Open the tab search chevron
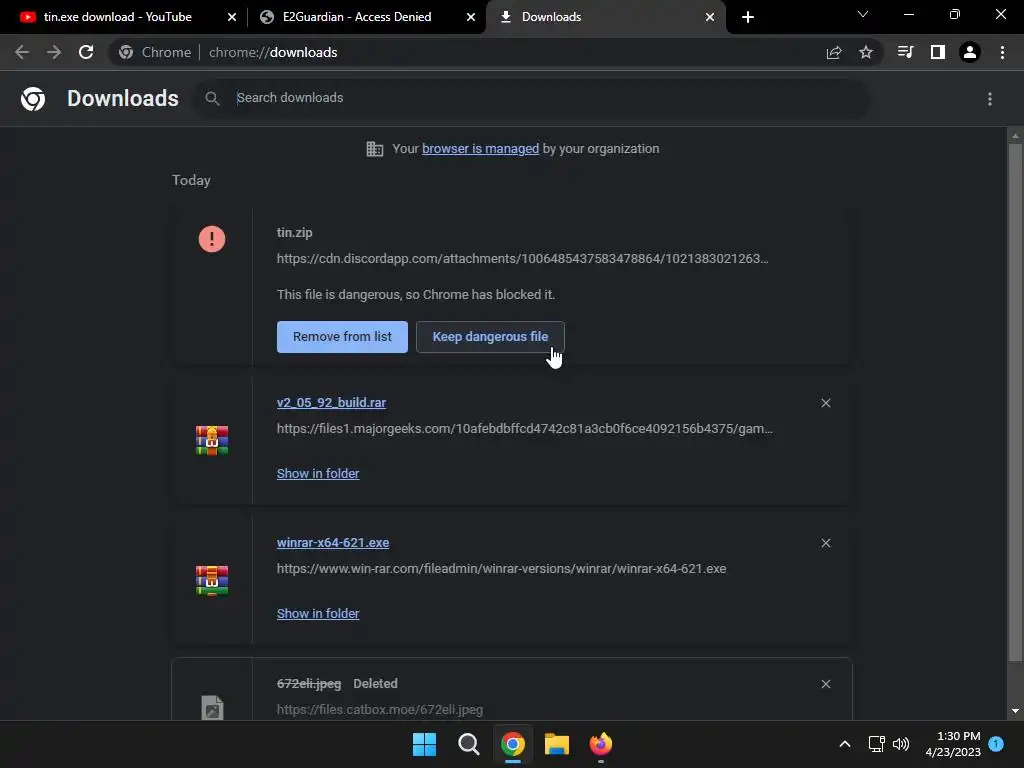Image resolution: width=1024 pixels, height=768 pixels. click(x=863, y=14)
